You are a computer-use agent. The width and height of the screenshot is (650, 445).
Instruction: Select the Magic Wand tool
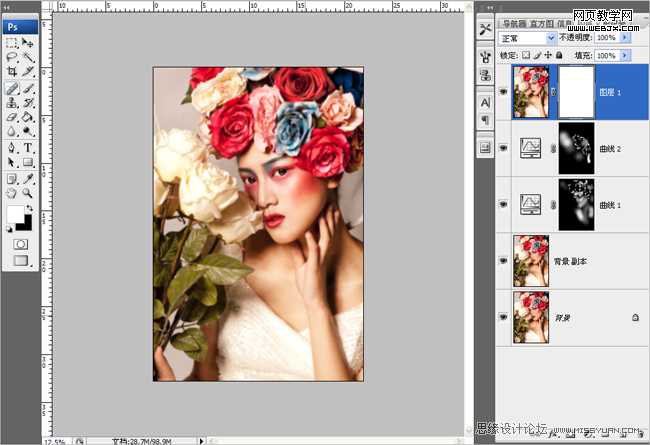click(x=28, y=57)
